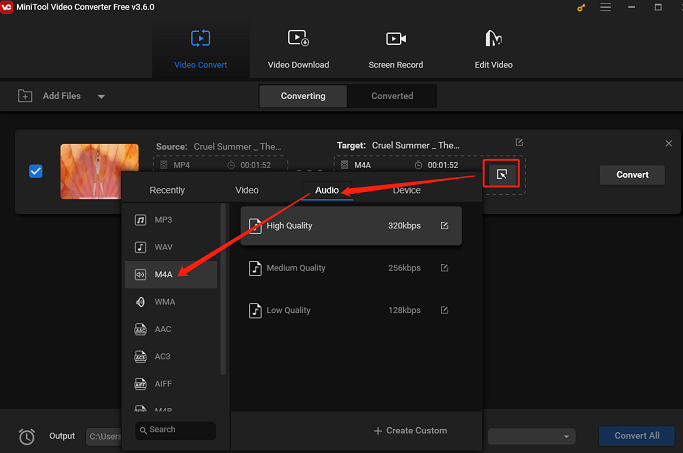Focus the format Search field

pyautogui.click(x=175, y=430)
